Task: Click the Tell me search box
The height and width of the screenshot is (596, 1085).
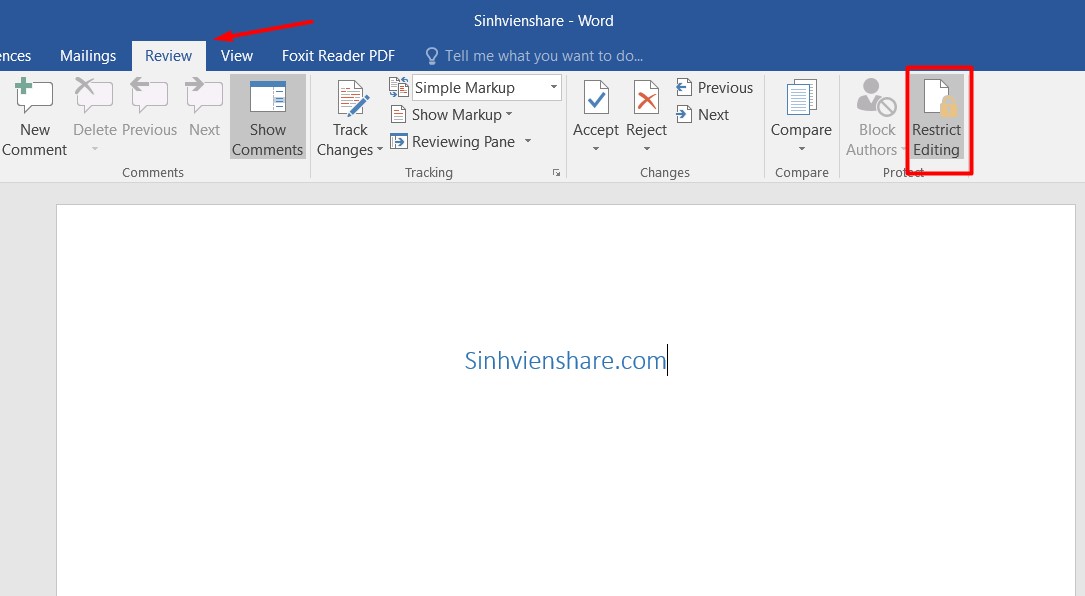Action: tap(543, 56)
